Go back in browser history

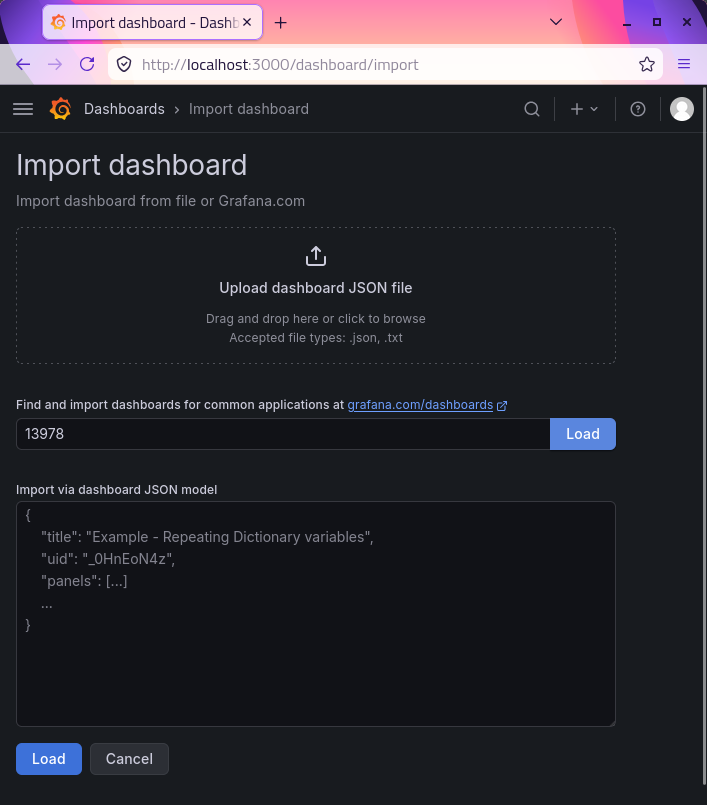pyautogui.click(x=23, y=64)
